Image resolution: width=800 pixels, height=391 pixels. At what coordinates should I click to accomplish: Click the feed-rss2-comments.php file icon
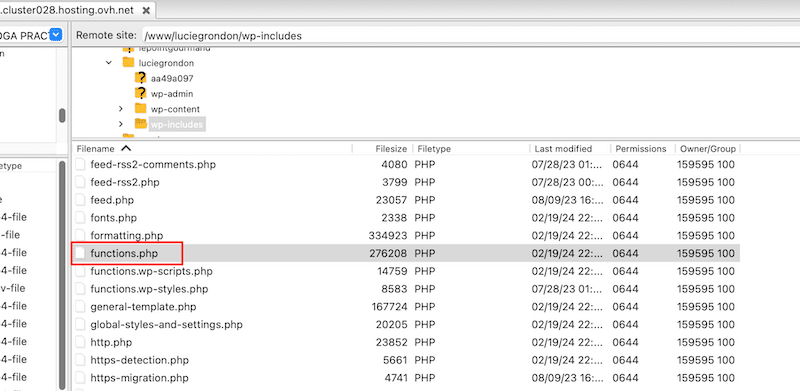80,164
